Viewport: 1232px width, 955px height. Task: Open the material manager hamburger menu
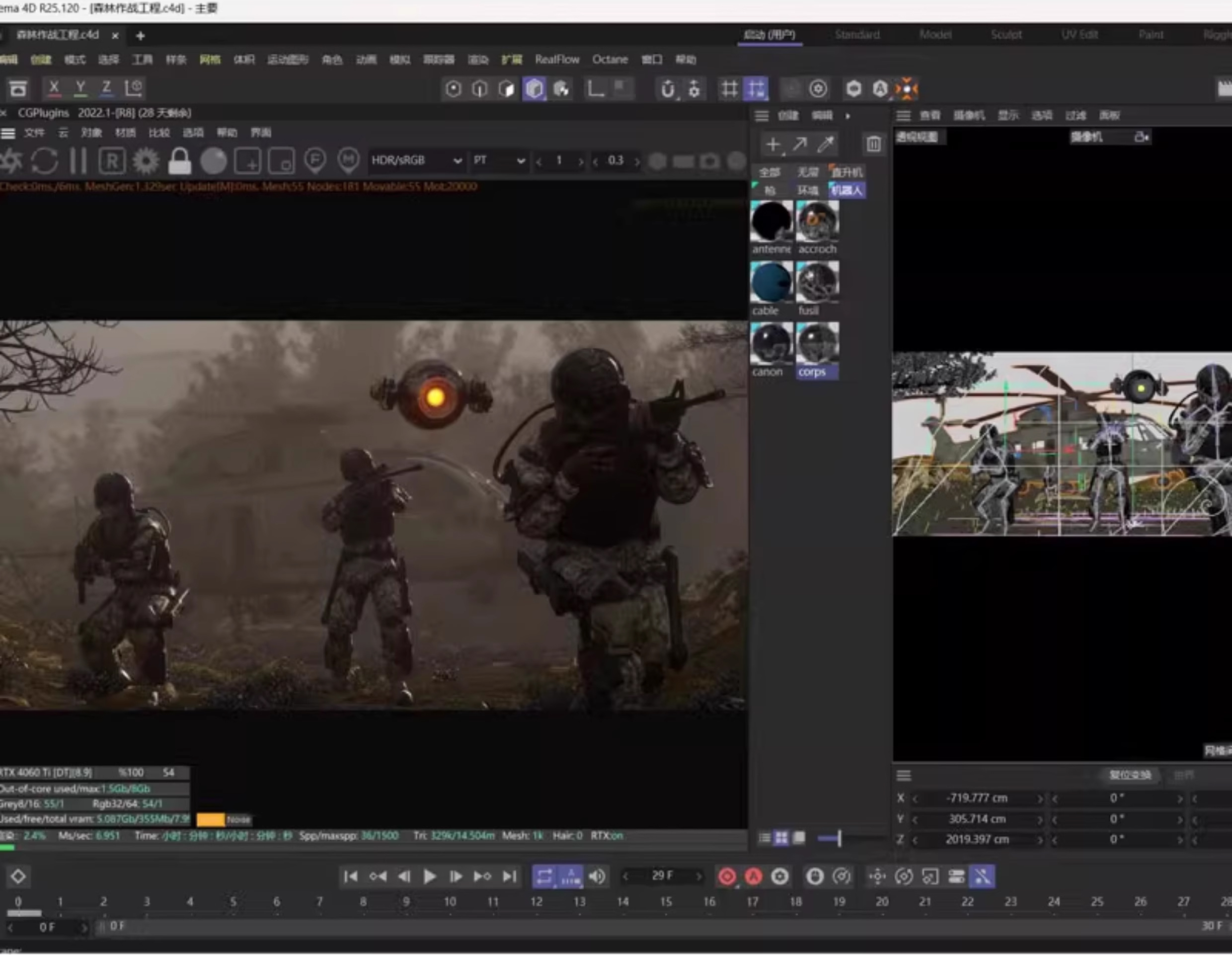click(x=762, y=116)
